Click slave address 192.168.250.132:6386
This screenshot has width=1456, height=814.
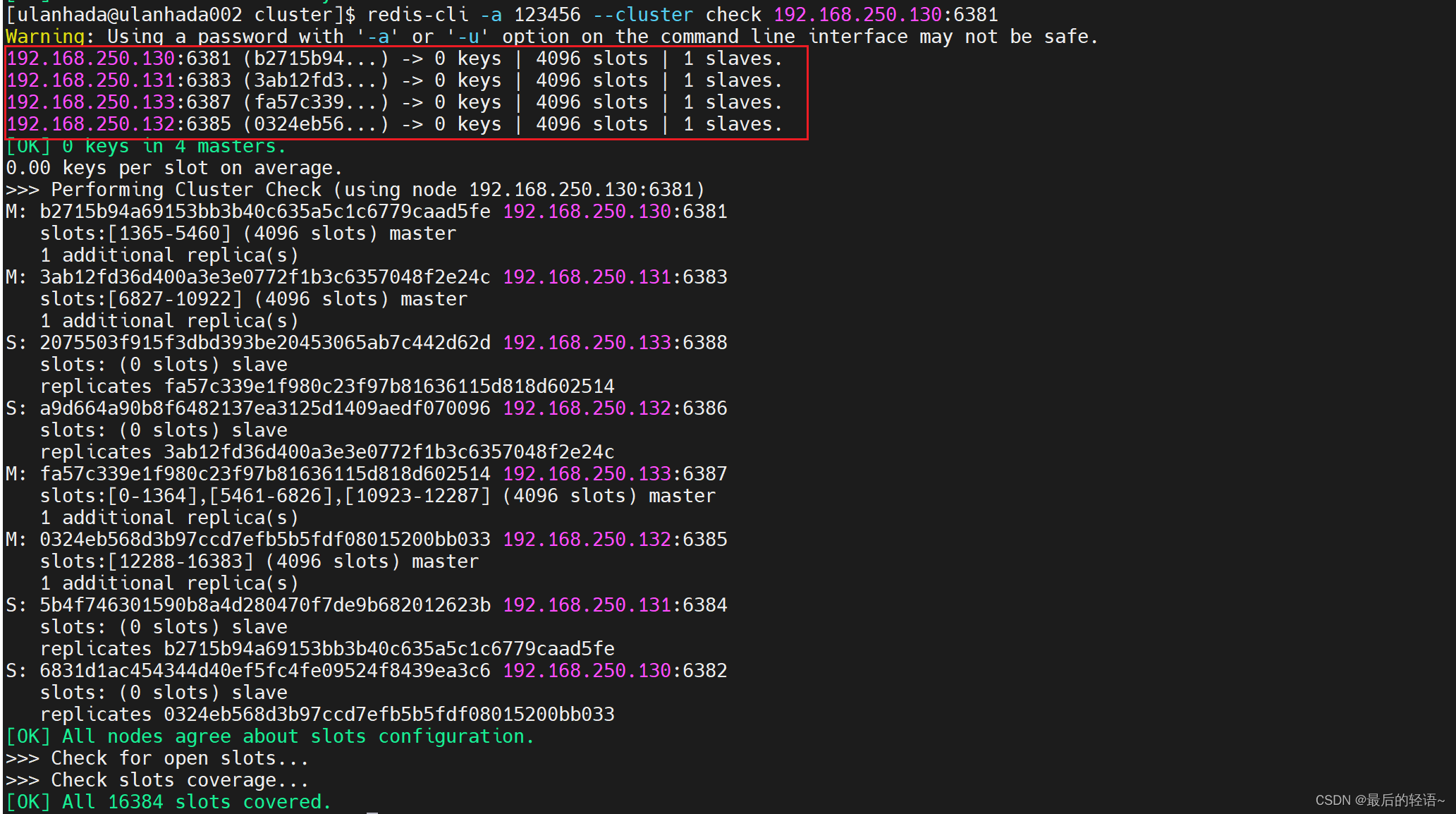[x=615, y=408]
